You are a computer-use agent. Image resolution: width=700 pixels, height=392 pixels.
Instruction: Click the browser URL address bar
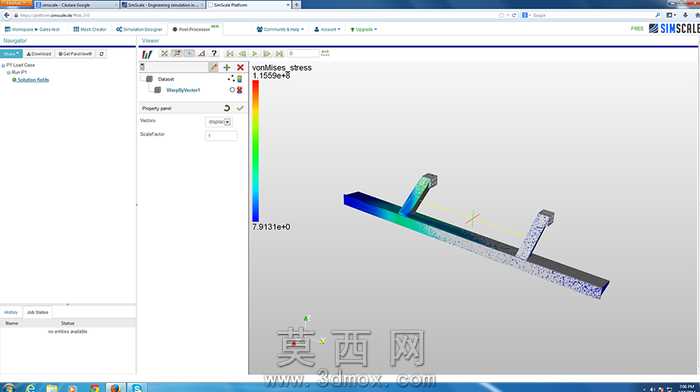[254, 15]
